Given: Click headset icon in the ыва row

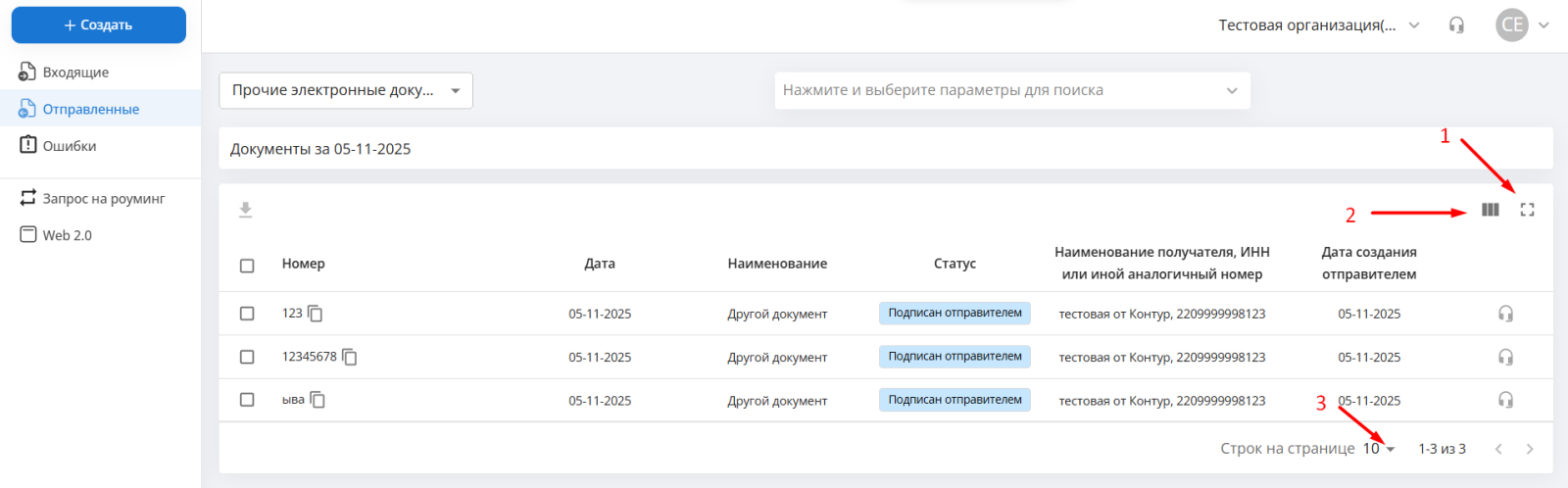Looking at the screenshot, I should click(x=1505, y=400).
